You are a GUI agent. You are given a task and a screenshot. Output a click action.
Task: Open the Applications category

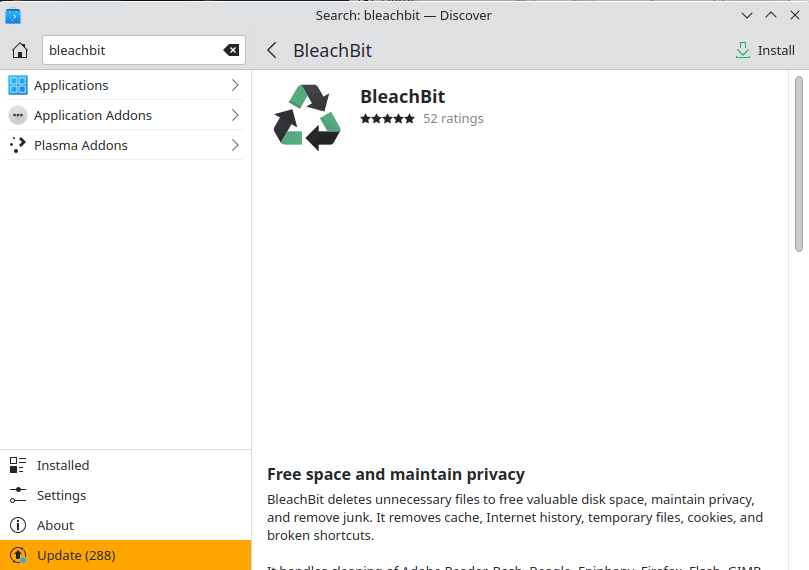[x=125, y=85]
